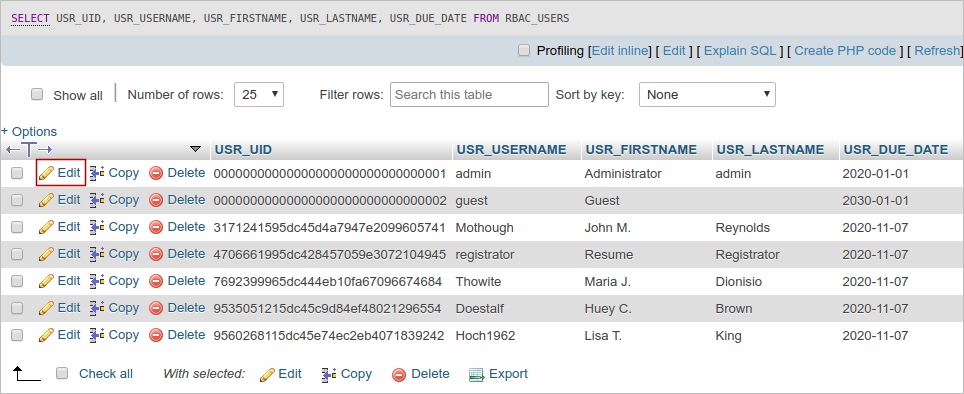The image size is (964, 394).
Task: Click Export icon in With selected bar
Action: tap(477, 374)
